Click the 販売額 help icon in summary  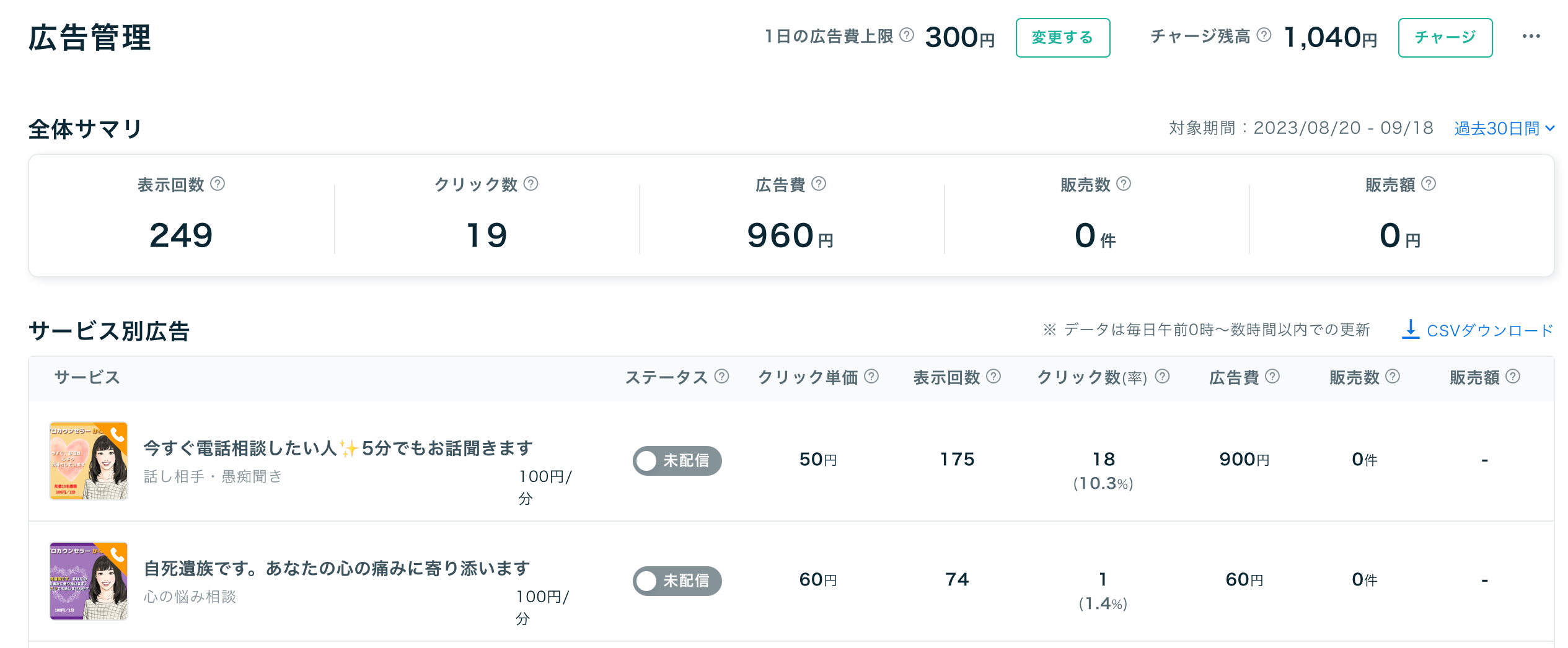pyautogui.click(x=1429, y=183)
